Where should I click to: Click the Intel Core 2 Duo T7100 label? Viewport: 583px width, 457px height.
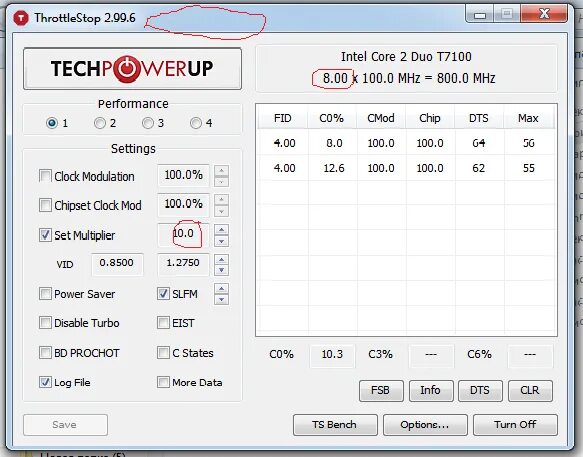406,57
